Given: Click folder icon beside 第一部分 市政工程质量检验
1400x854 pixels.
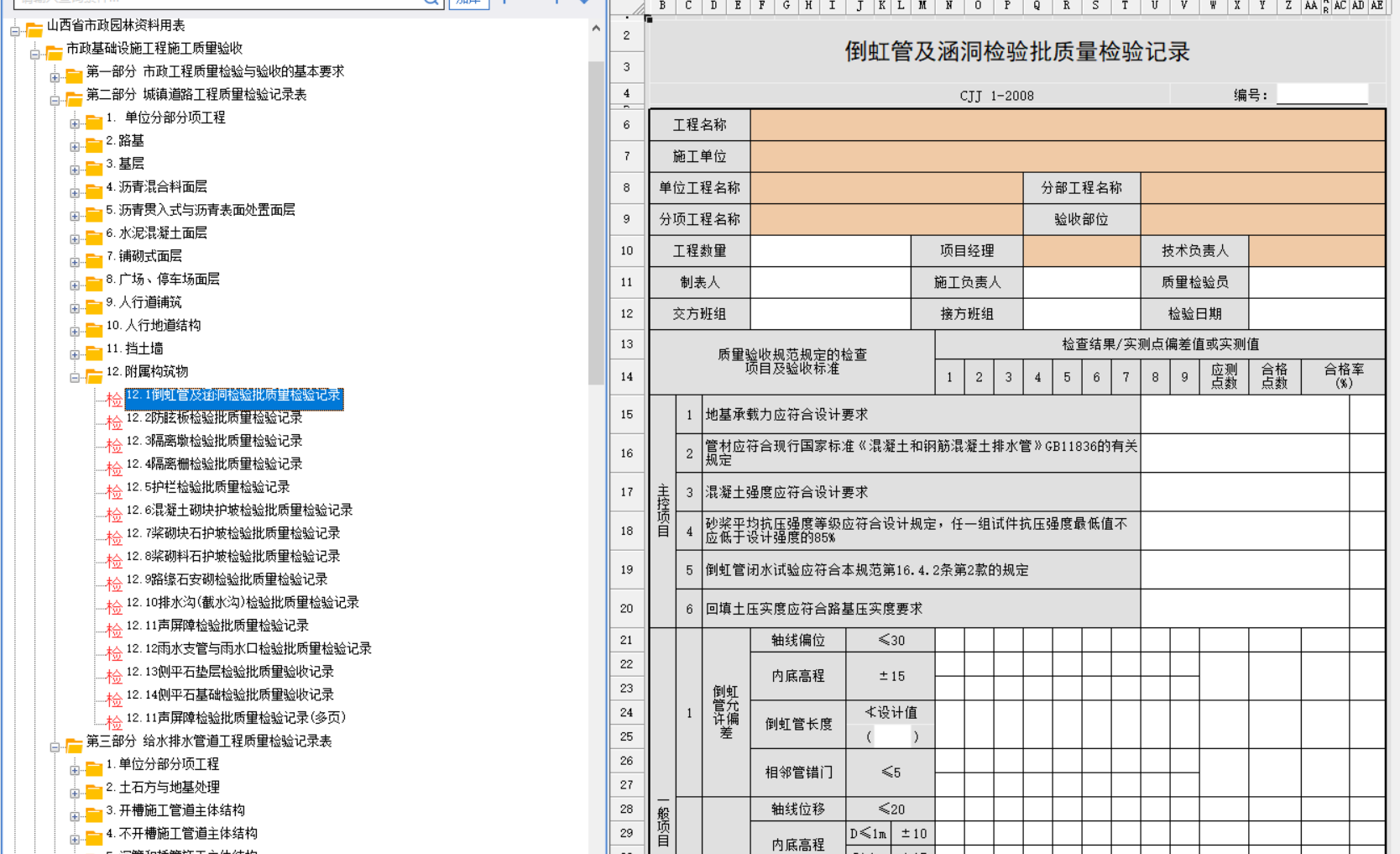Looking at the screenshot, I should pos(74,75).
